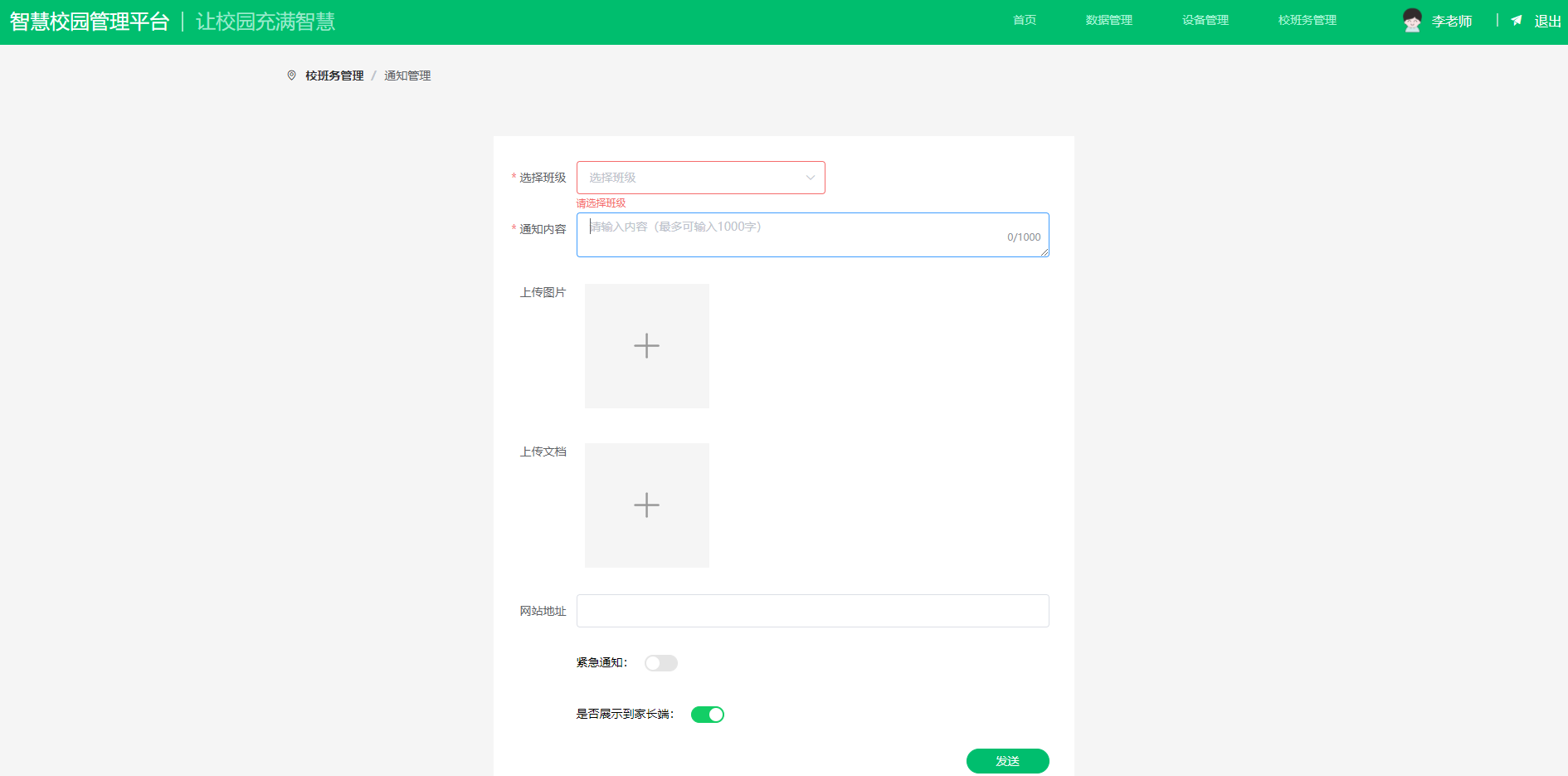Click the 退出 logout link
The height and width of the screenshot is (776, 1568).
click(1547, 22)
